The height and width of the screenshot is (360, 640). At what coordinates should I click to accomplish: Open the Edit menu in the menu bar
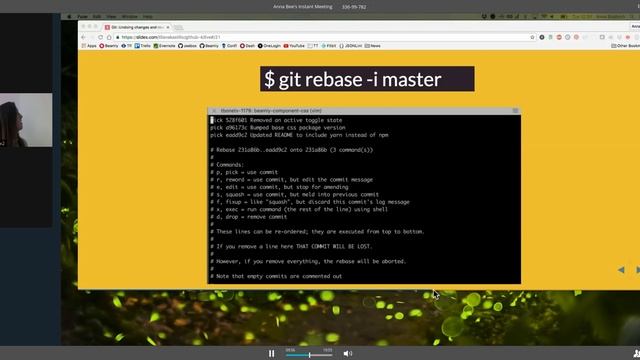point(97,16)
